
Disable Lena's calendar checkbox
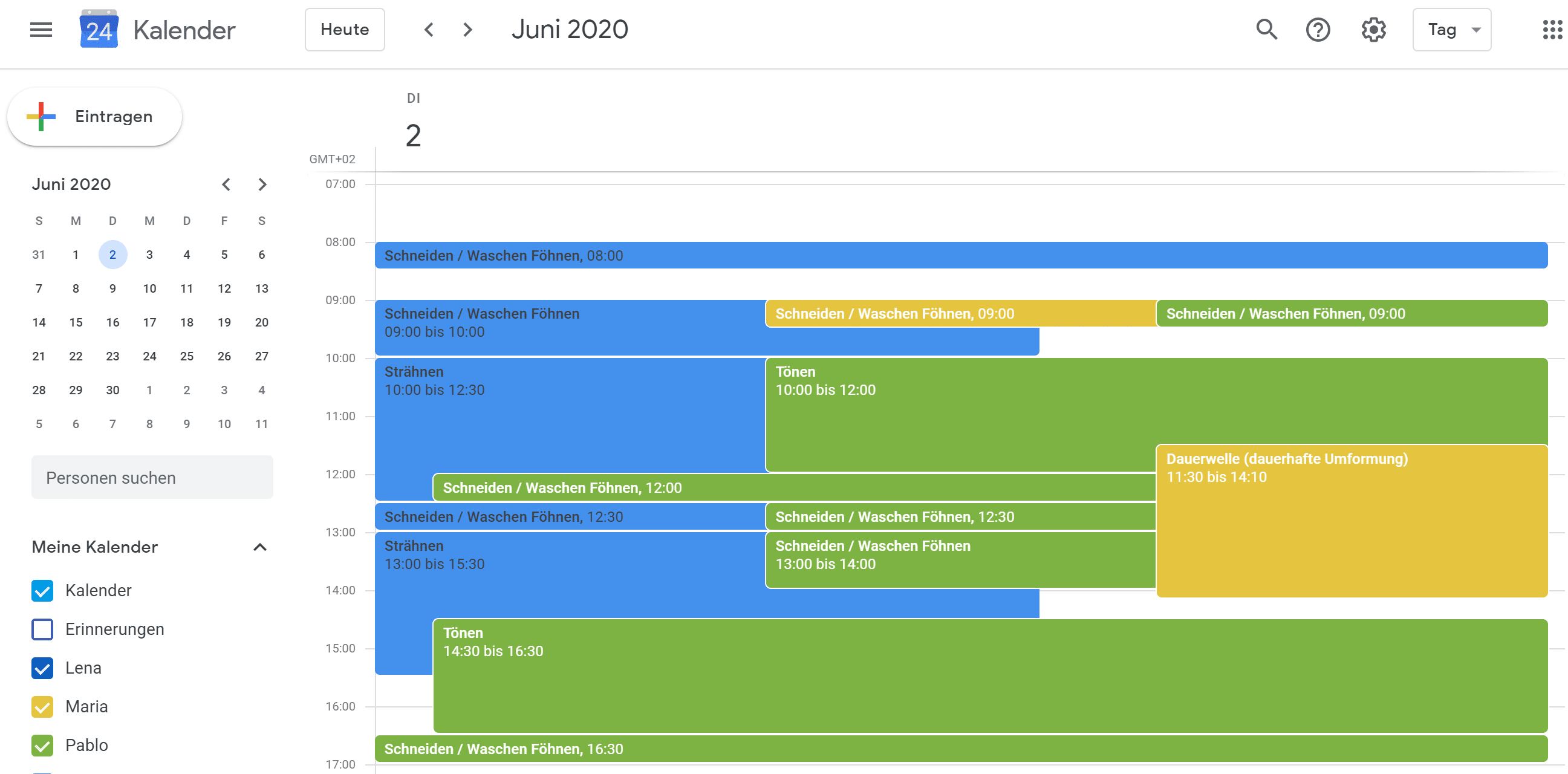41,668
